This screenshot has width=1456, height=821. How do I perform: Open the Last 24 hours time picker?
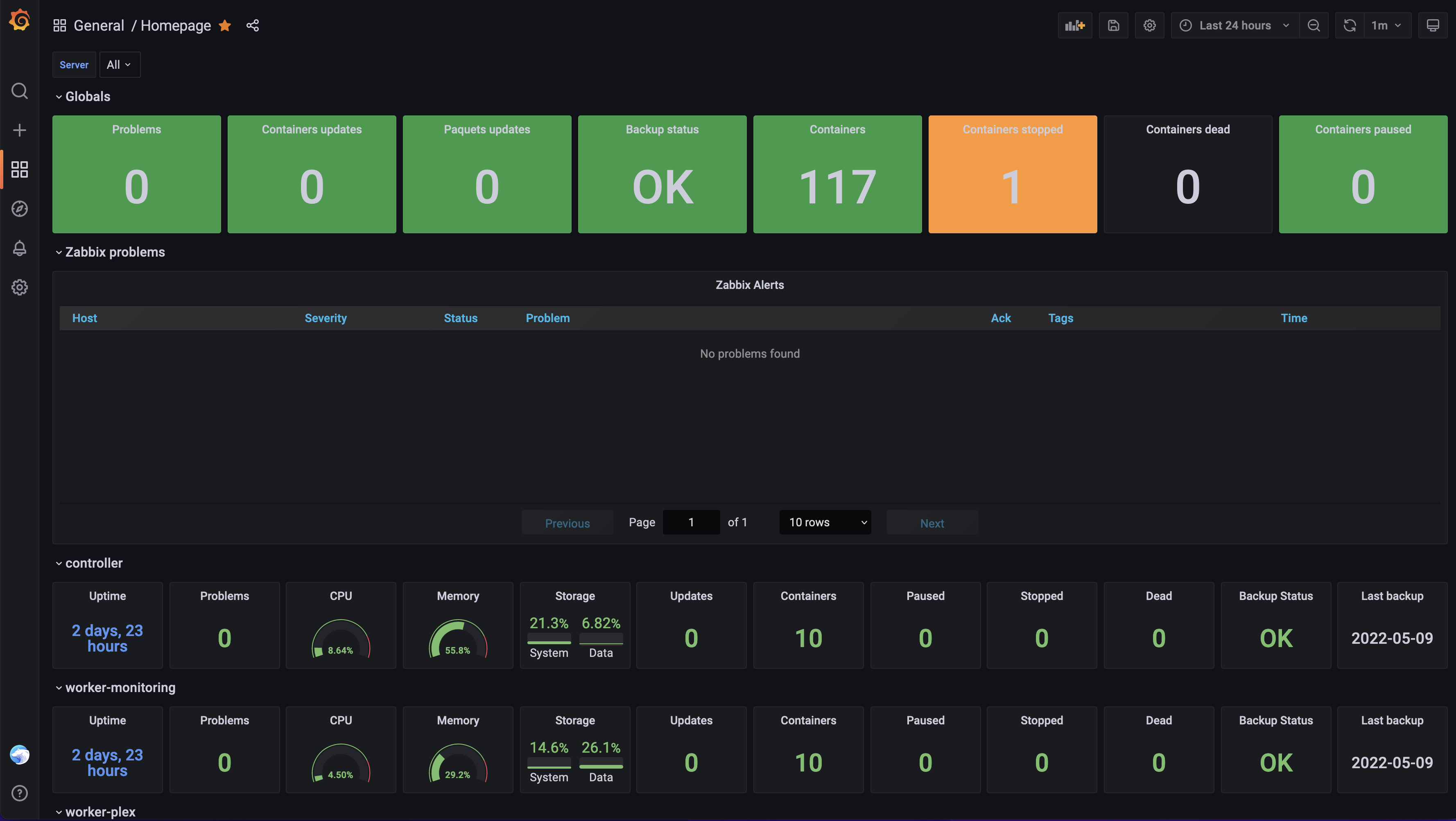[x=1234, y=25]
